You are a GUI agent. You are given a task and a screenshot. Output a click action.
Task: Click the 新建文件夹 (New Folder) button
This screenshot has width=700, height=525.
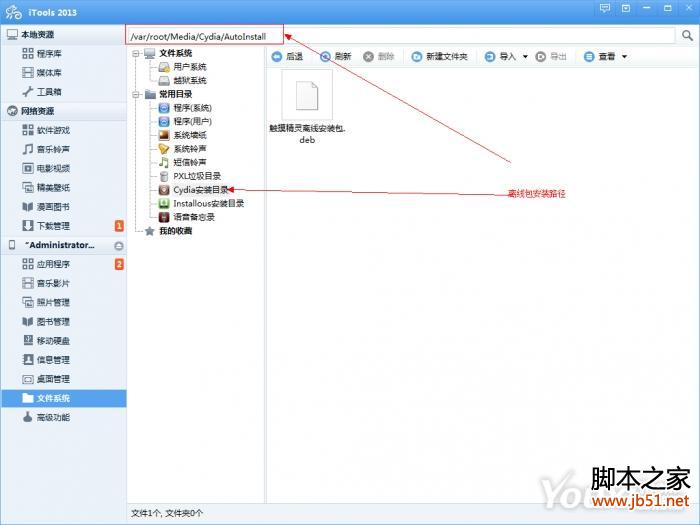coord(439,57)
